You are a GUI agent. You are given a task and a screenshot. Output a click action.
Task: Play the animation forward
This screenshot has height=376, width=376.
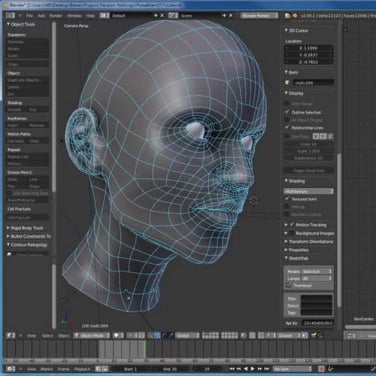tap(252, 369)
